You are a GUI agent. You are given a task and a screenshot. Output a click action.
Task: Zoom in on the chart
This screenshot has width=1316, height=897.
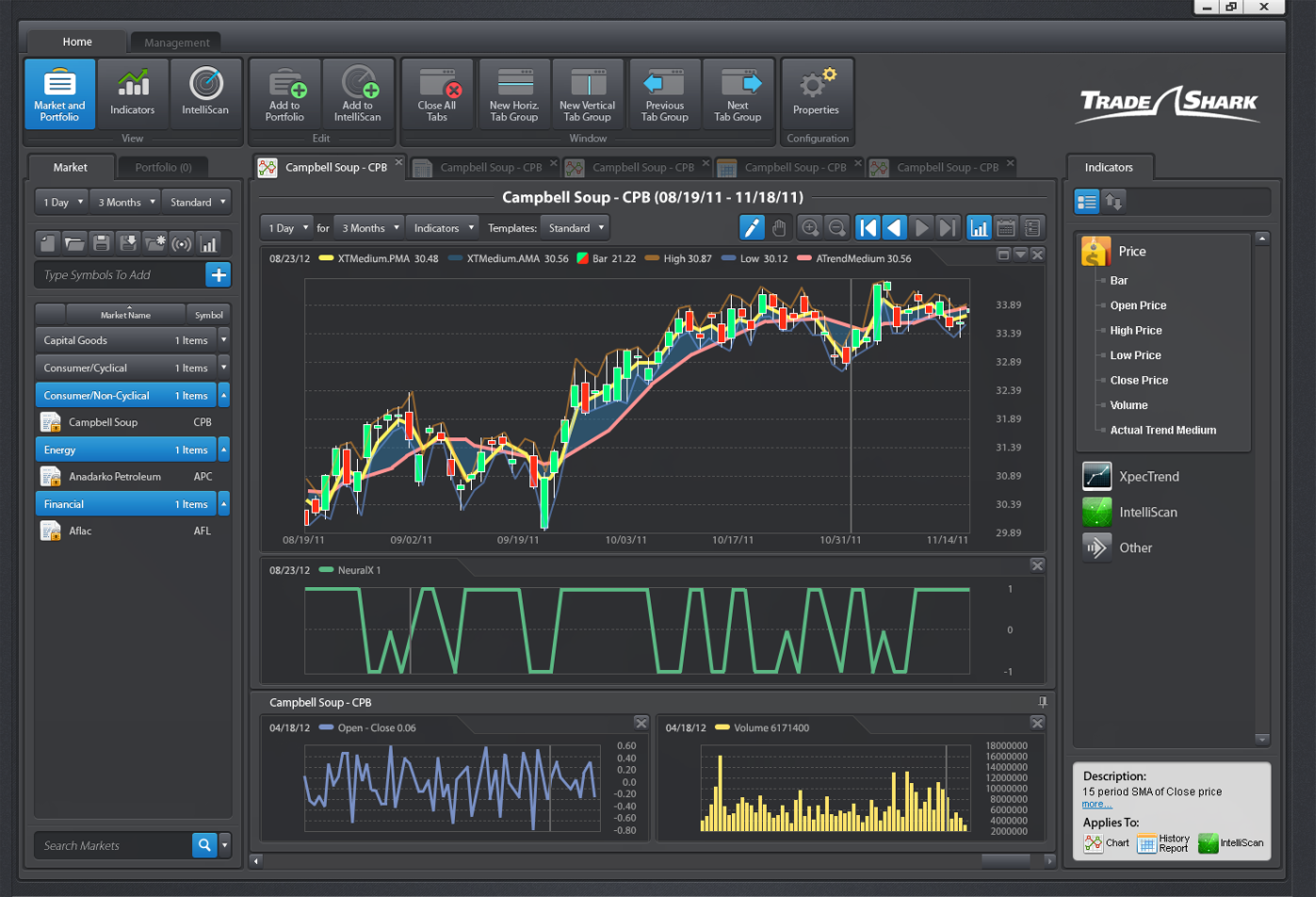809,228
